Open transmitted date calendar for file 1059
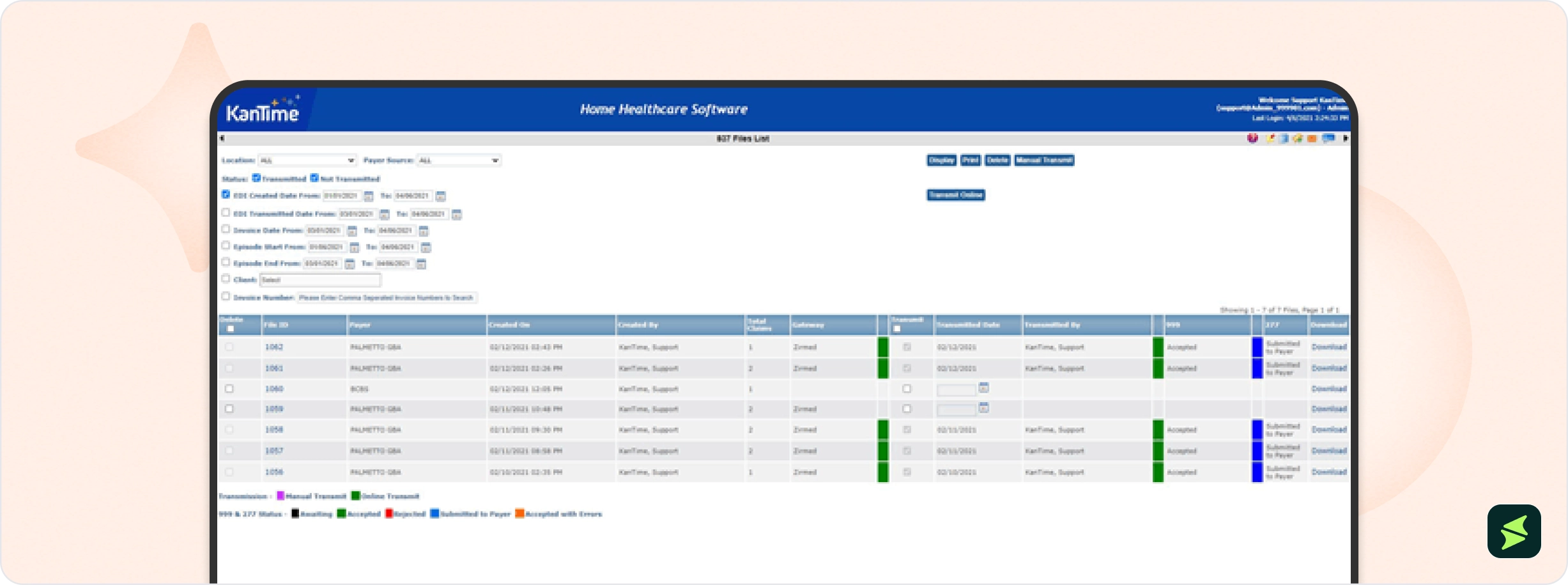1568x585 pixels. pos(984,408)
